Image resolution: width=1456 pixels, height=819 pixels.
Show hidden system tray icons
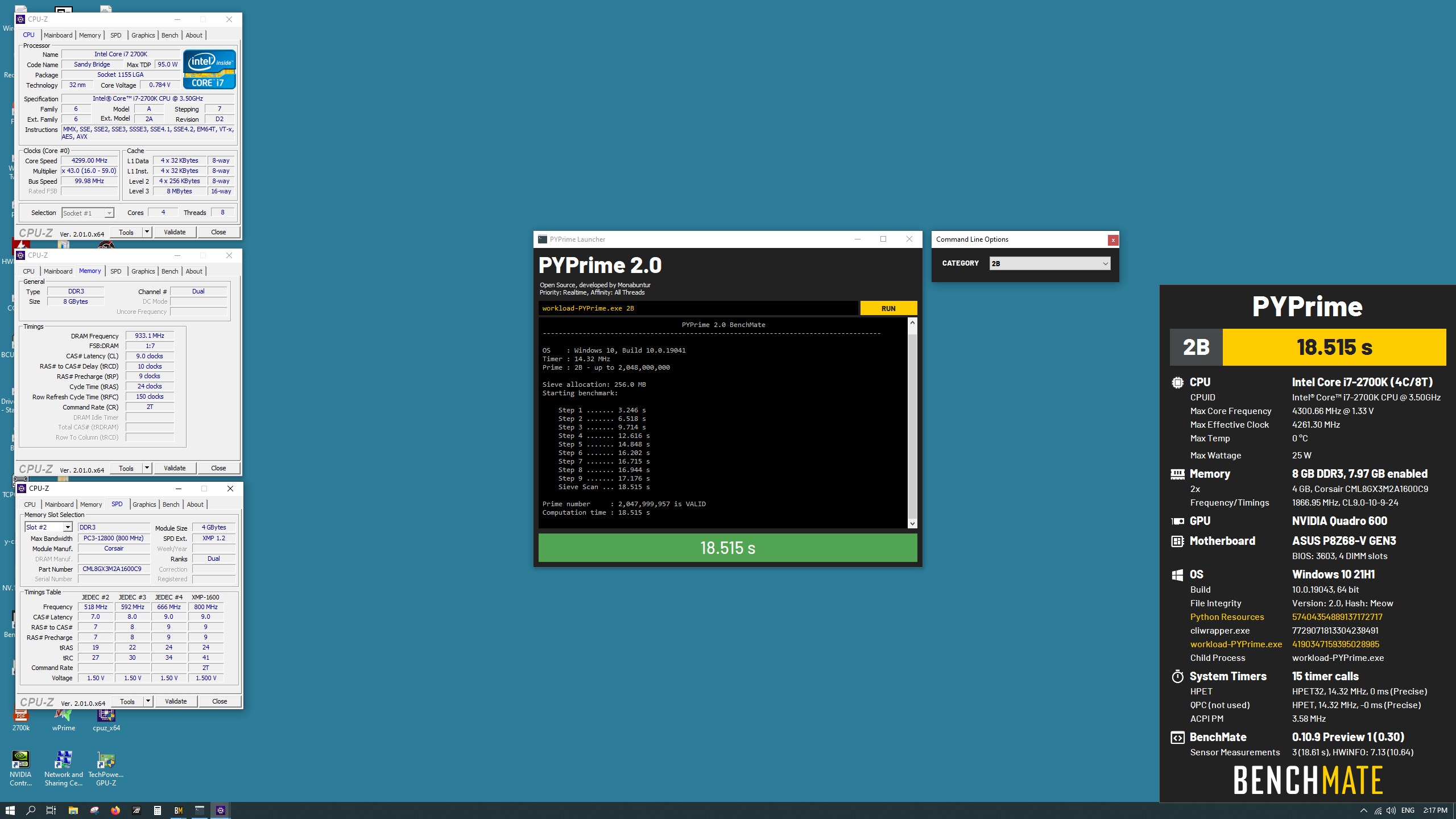1363,810
